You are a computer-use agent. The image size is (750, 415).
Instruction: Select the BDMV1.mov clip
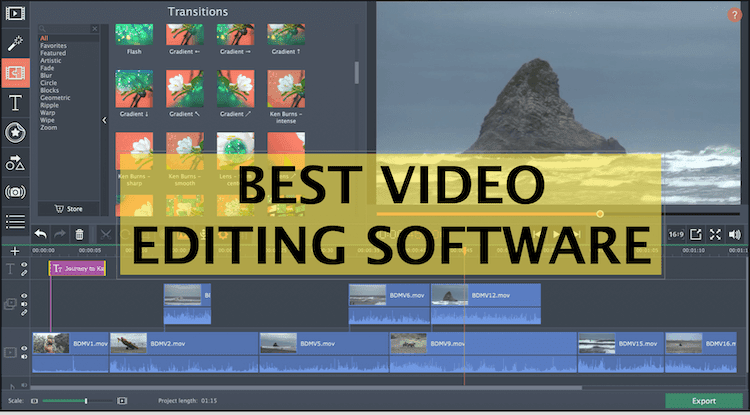[x=70, y=353]
